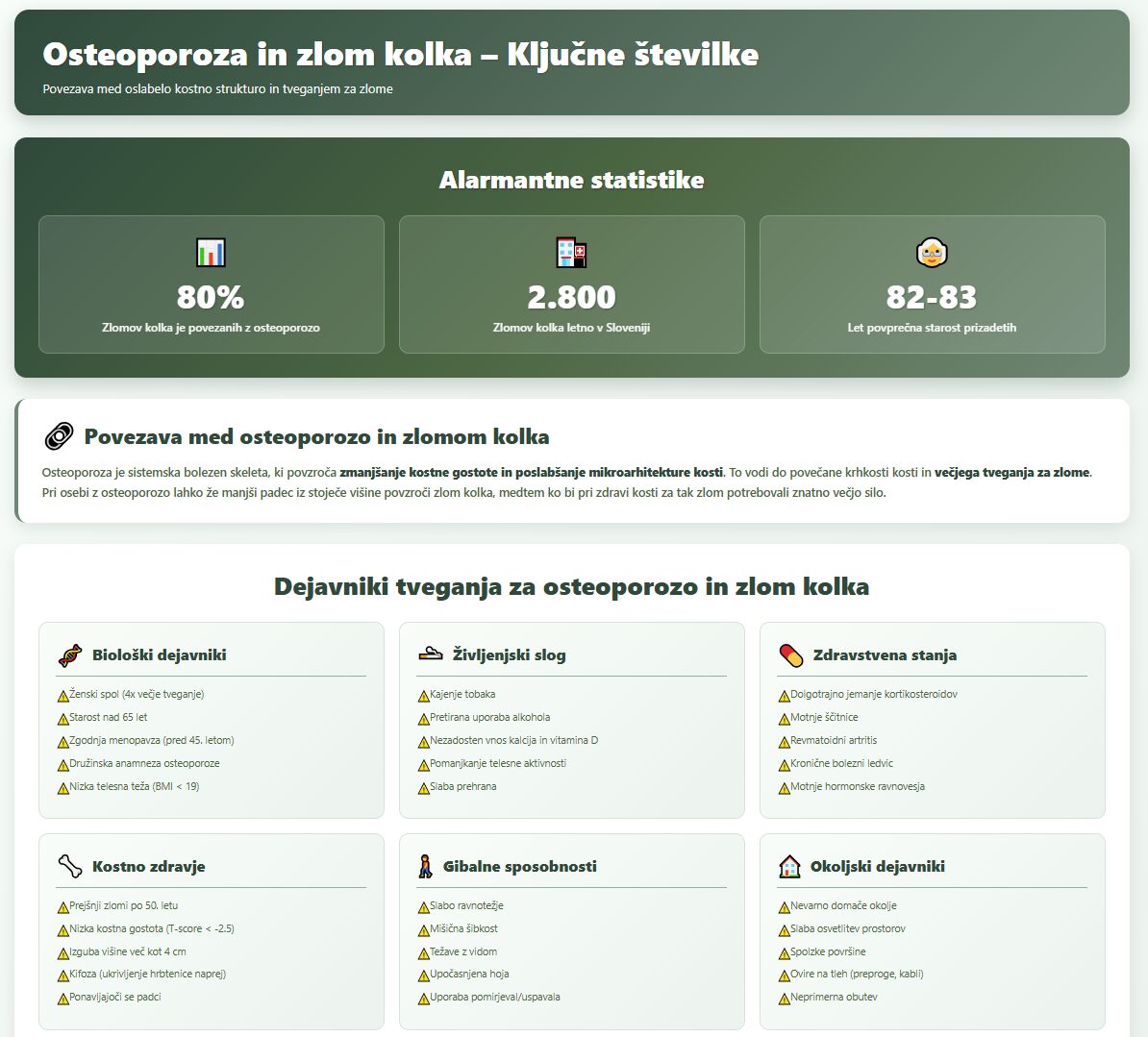Image resolution: width=1148 pixels, height=1037 pixels.
Task: Click warning icon beside Motnje ščitnice
Action: tap(785, 719)
